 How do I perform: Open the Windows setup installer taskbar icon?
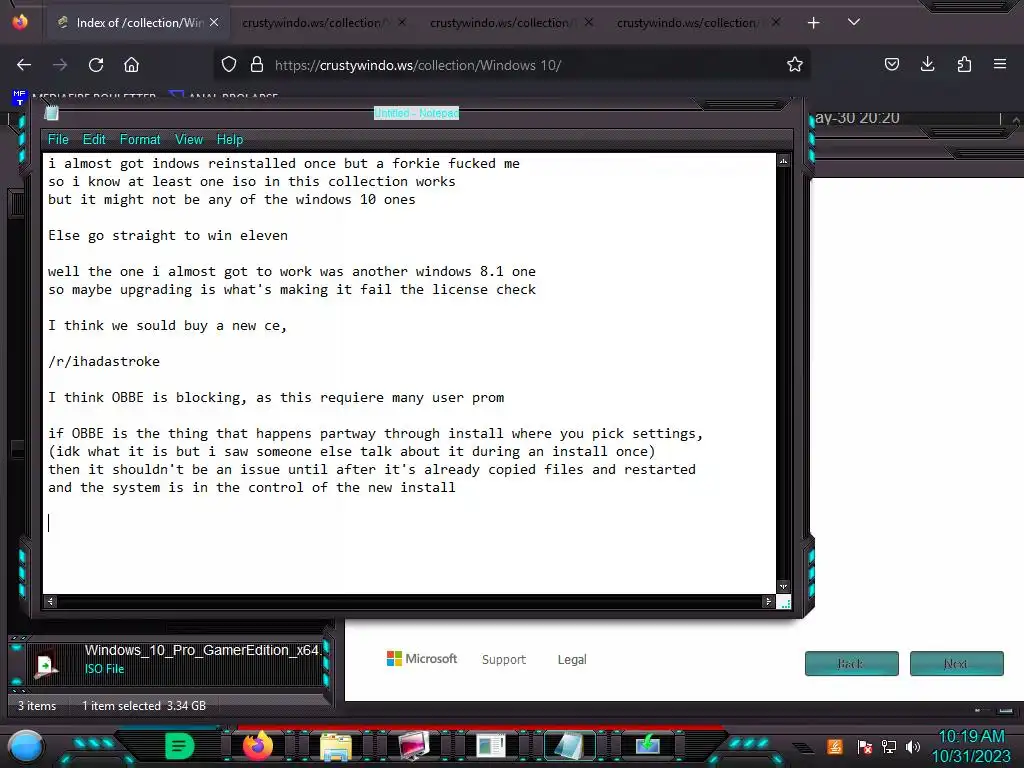(x=648, y=746)
